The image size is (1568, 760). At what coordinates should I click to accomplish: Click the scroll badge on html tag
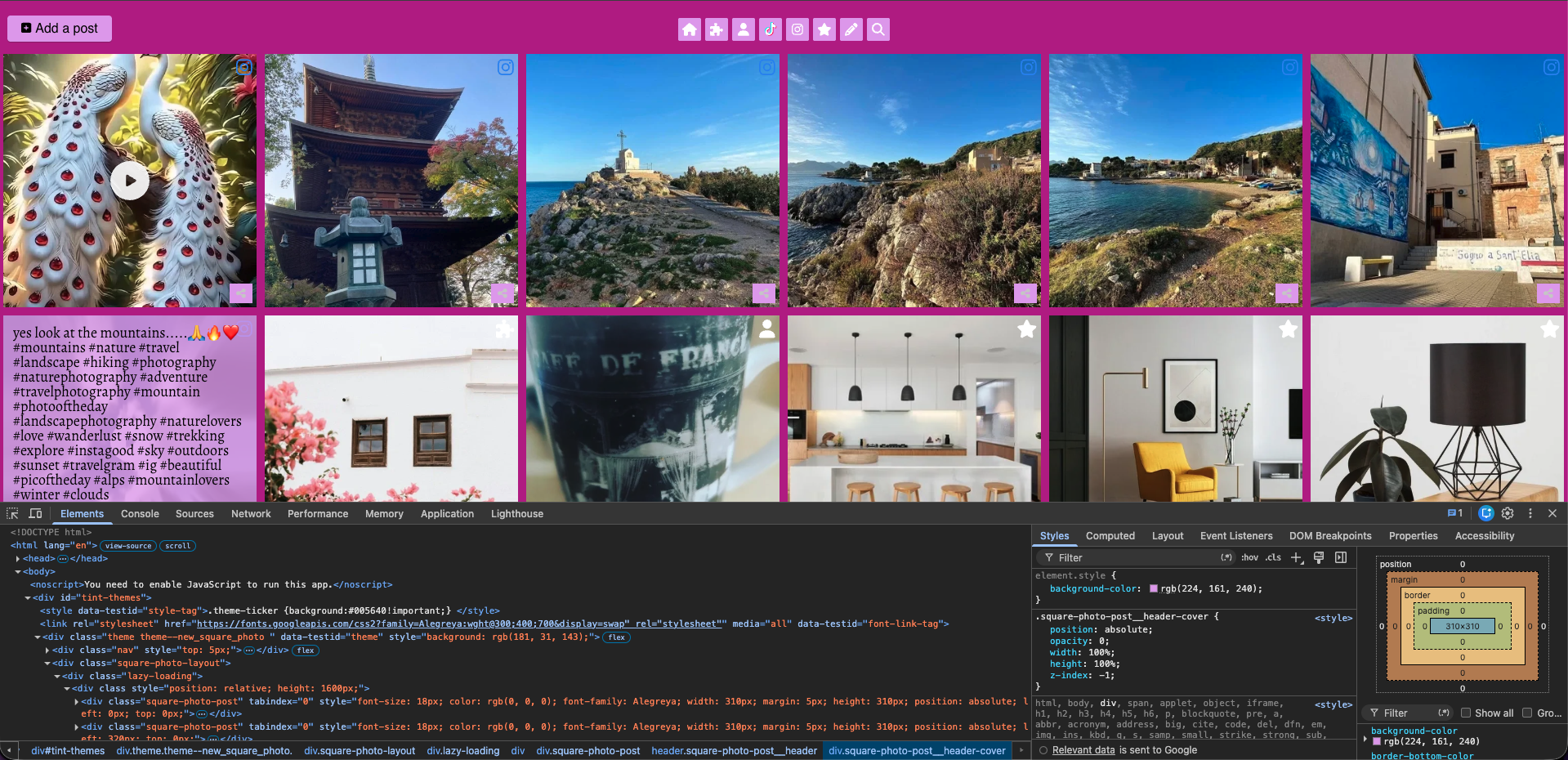click(177, 546)
